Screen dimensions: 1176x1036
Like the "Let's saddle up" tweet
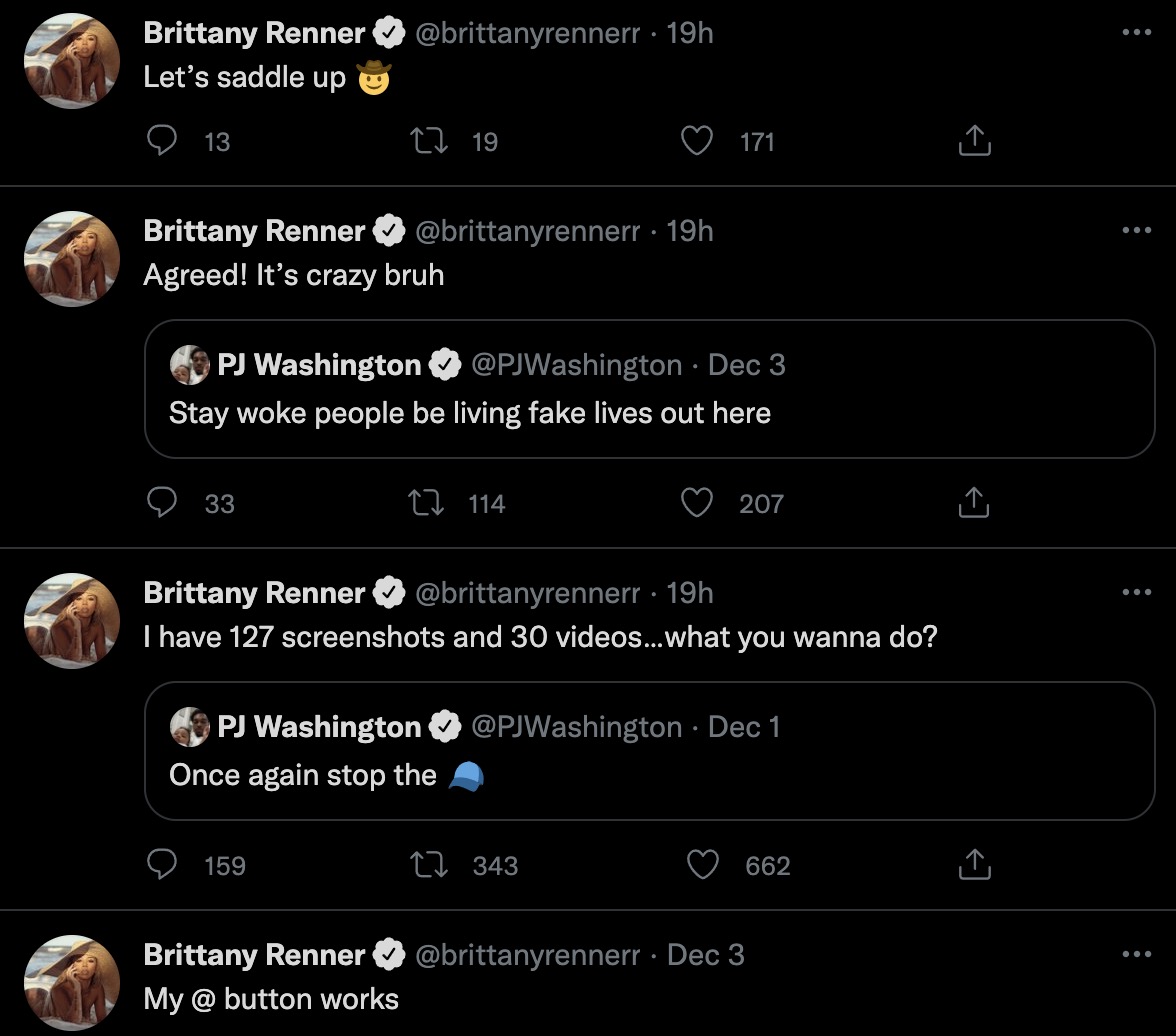click(696, 142)
